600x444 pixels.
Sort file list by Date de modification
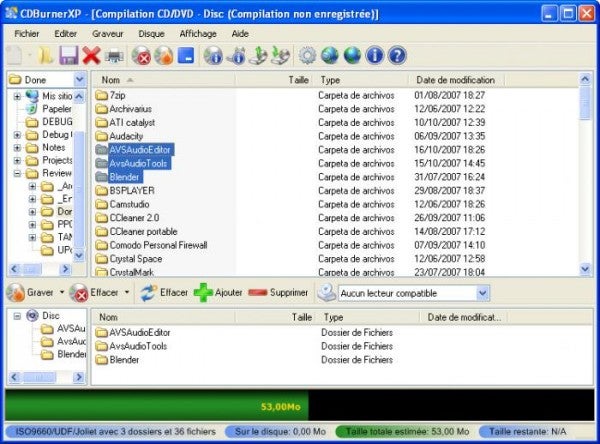click(456, 80)
